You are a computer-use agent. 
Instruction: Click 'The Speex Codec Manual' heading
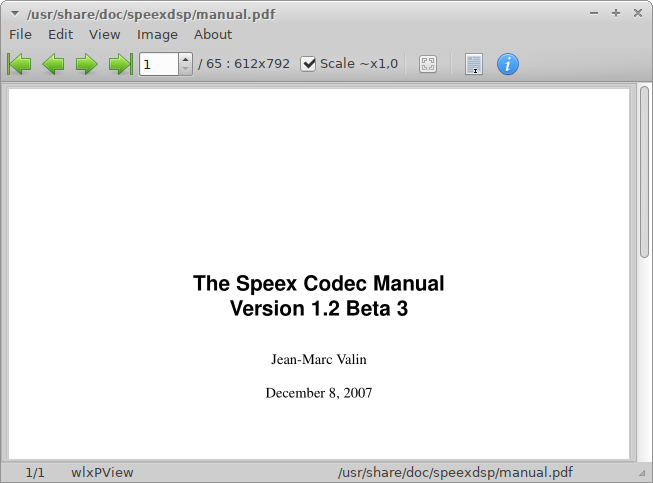click(319, 284)
